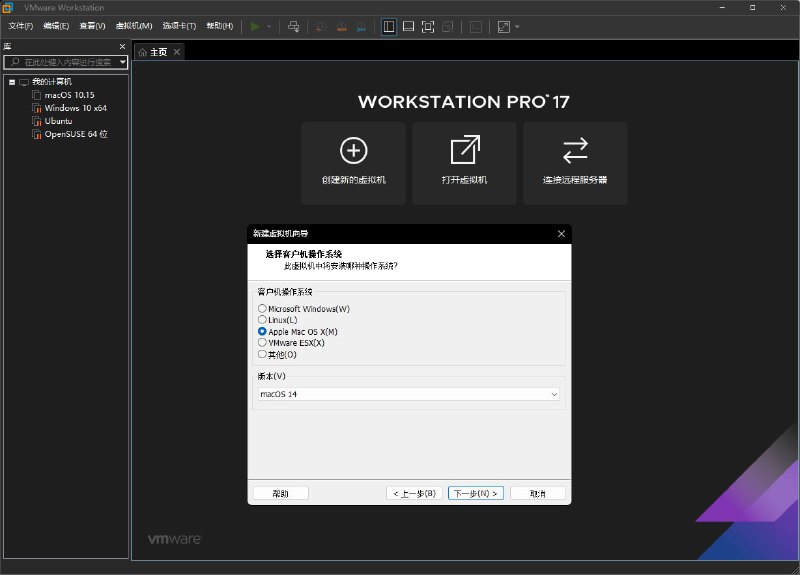Open the 文件(F) menu
This screenshot has height=575, width=800.
(20, 26)
